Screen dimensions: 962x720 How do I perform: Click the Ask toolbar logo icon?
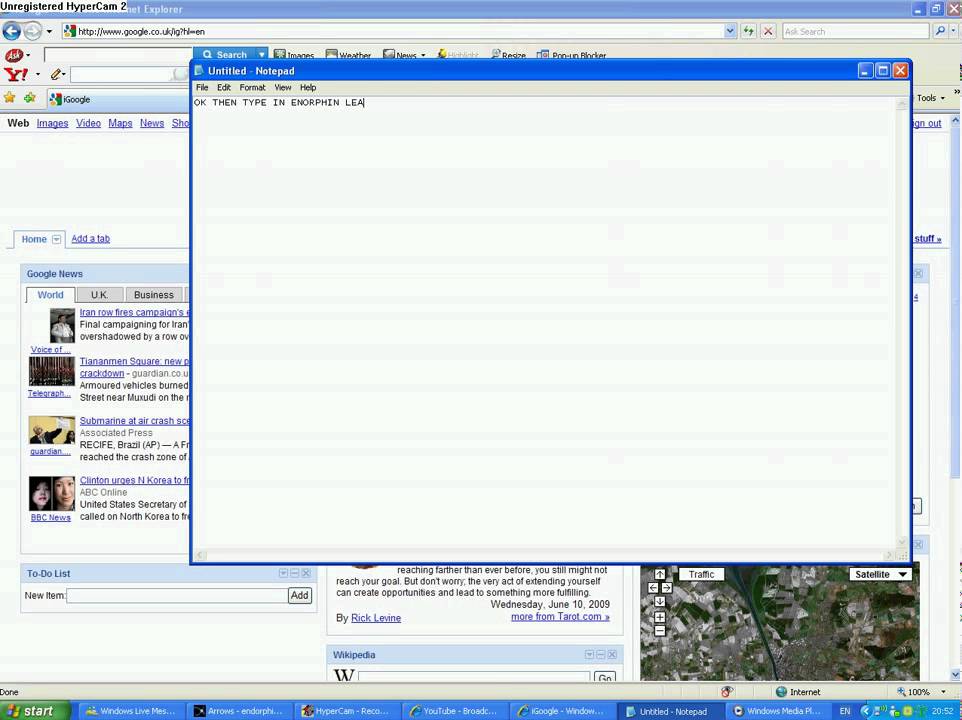tap(14, 55)
